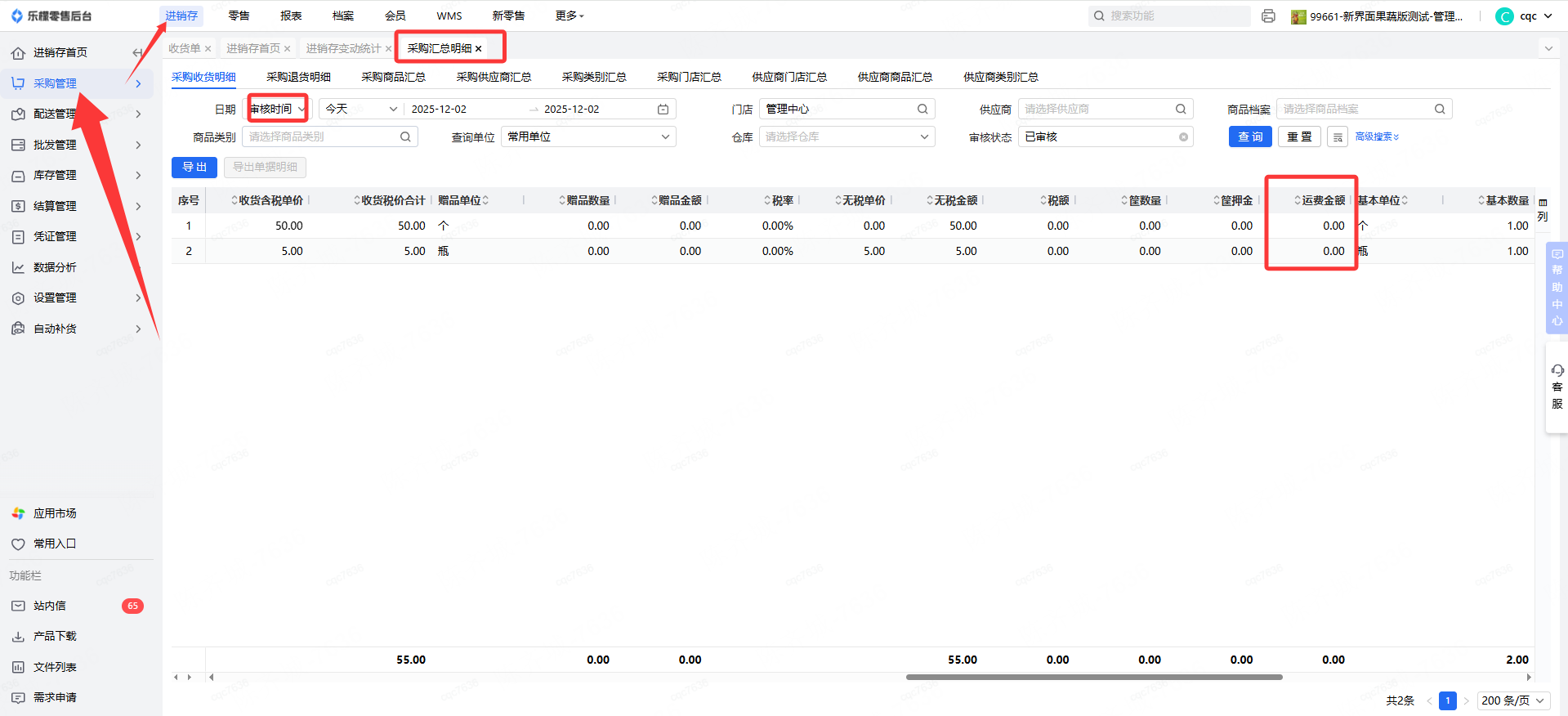The image size is (1568, 716).
Task: Click the 供应商 selection field
Action: tap(1106, 109)
